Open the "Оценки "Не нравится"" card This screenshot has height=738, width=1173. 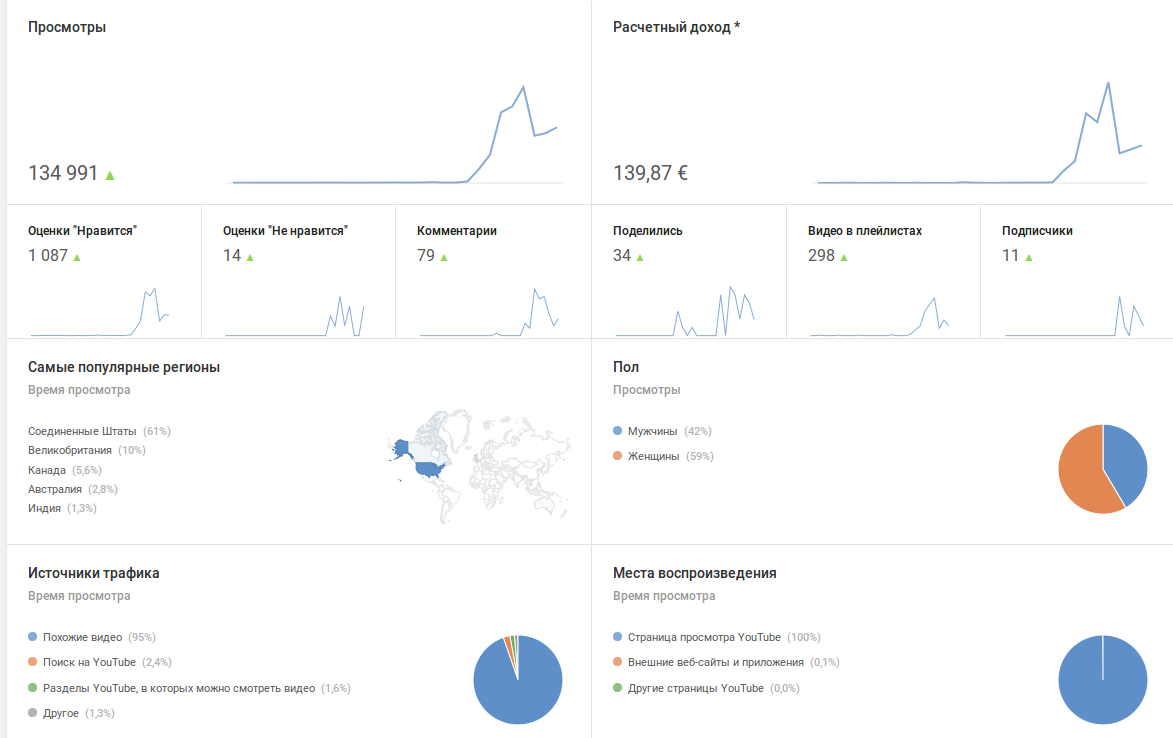click(285, 231)
